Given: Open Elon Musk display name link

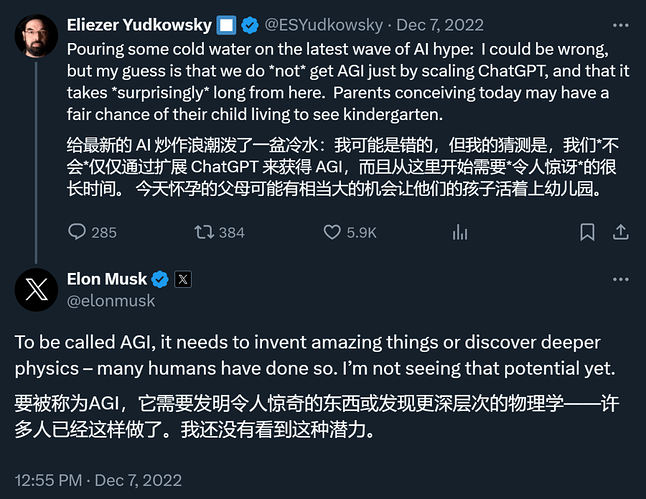Looking at the screenshot, I should point(106,279).
